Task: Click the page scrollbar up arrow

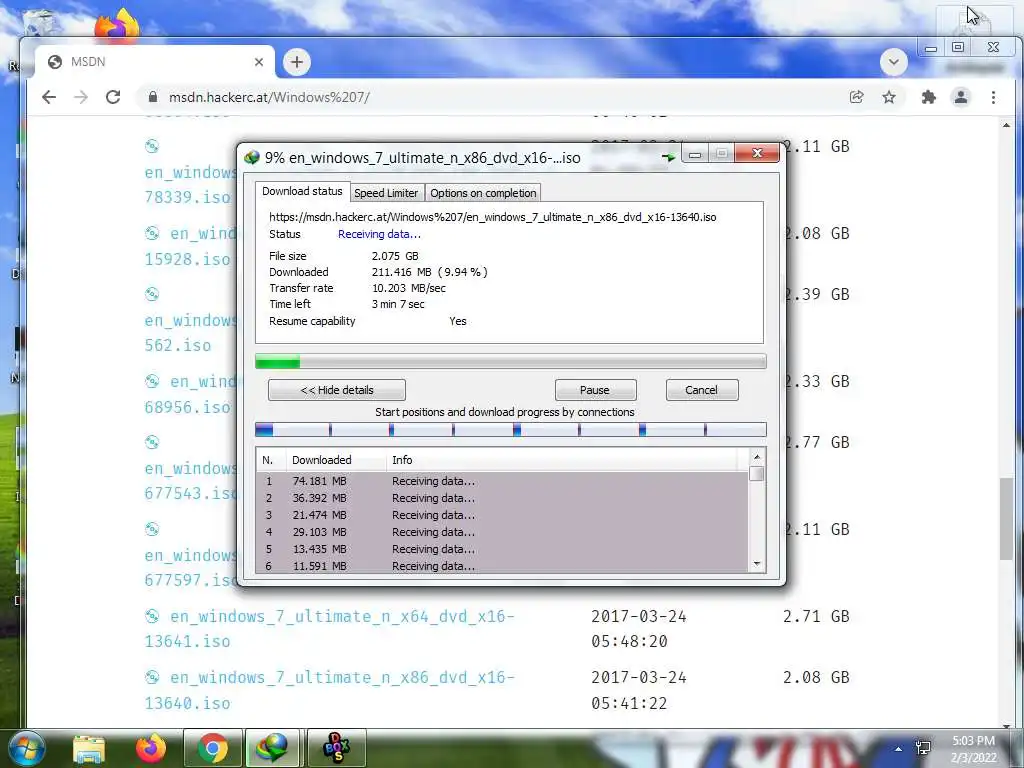Action: click(1006, 125)
